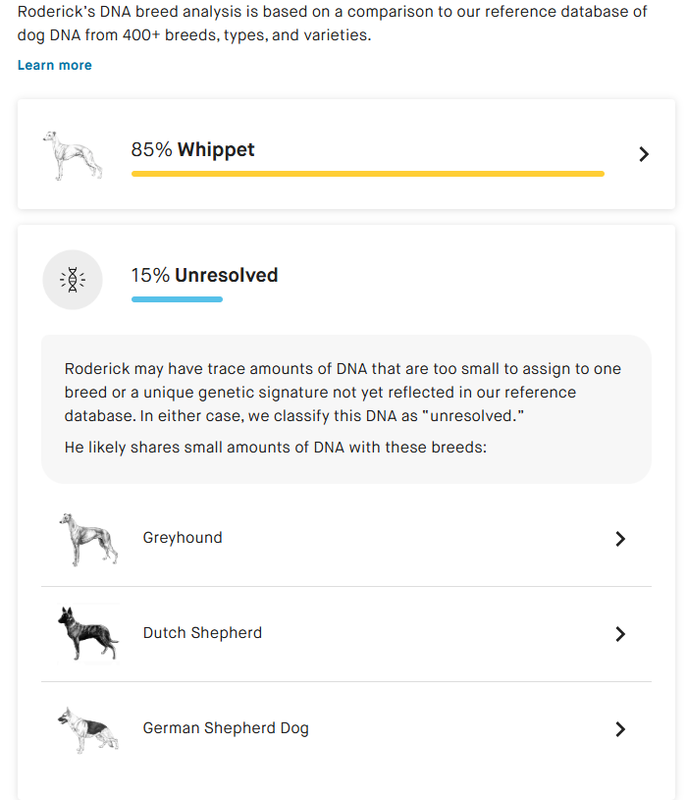Click the reference database description paragraph
The width and height of the screenshot is (687, 800).
[x=332, y=23]
